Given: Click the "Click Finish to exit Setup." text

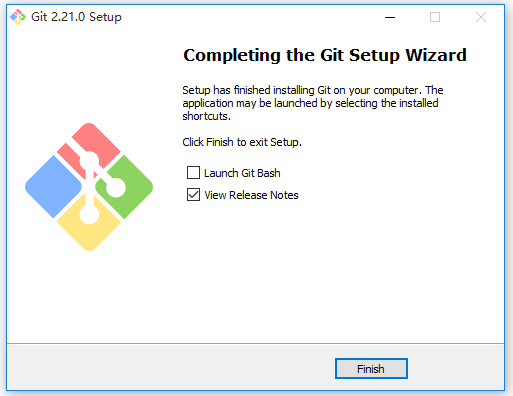Looking at the screenshot, I should point(242,142).
